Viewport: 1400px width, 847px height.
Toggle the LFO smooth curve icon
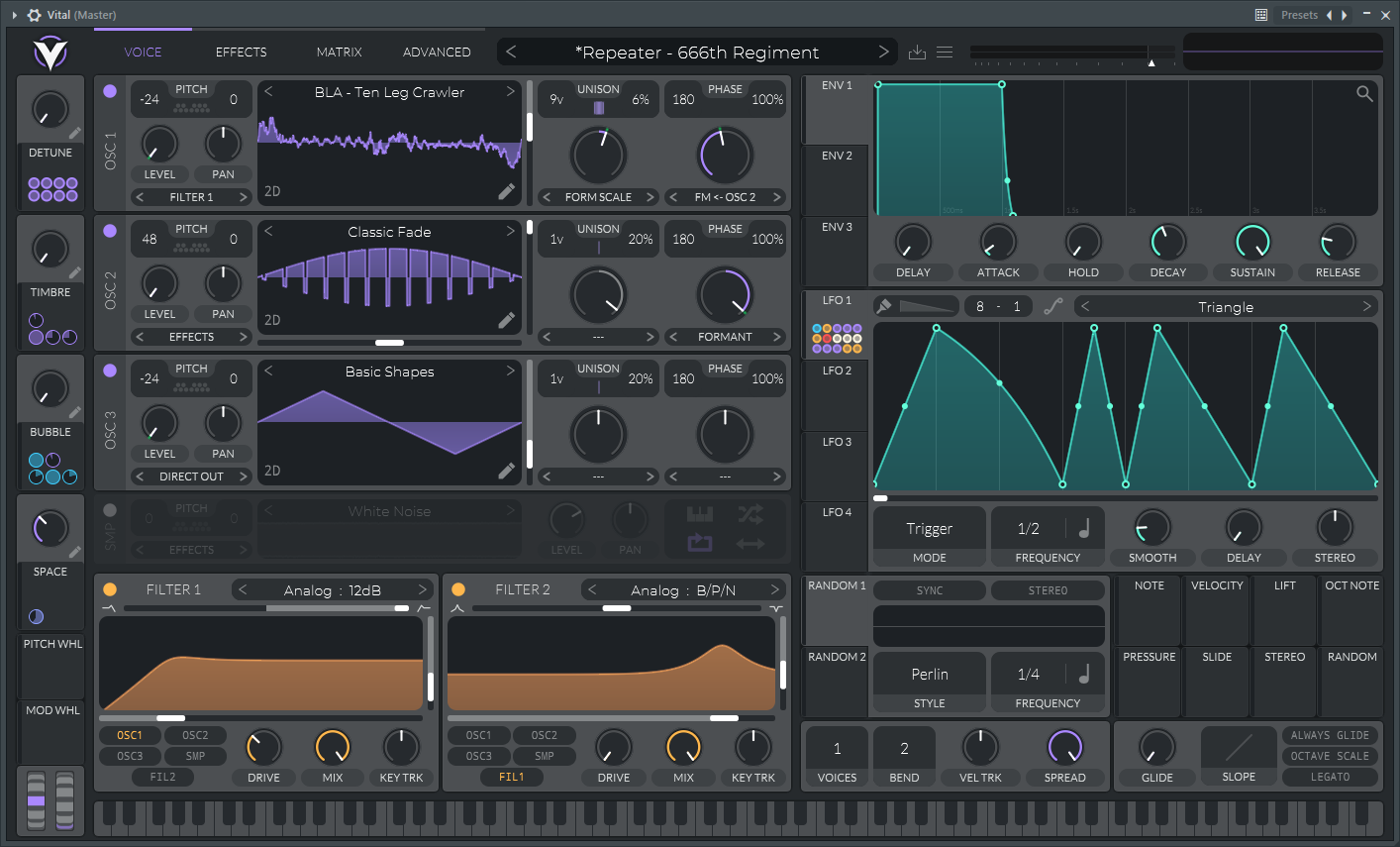pyautogui.click(x=1053, y=306)
